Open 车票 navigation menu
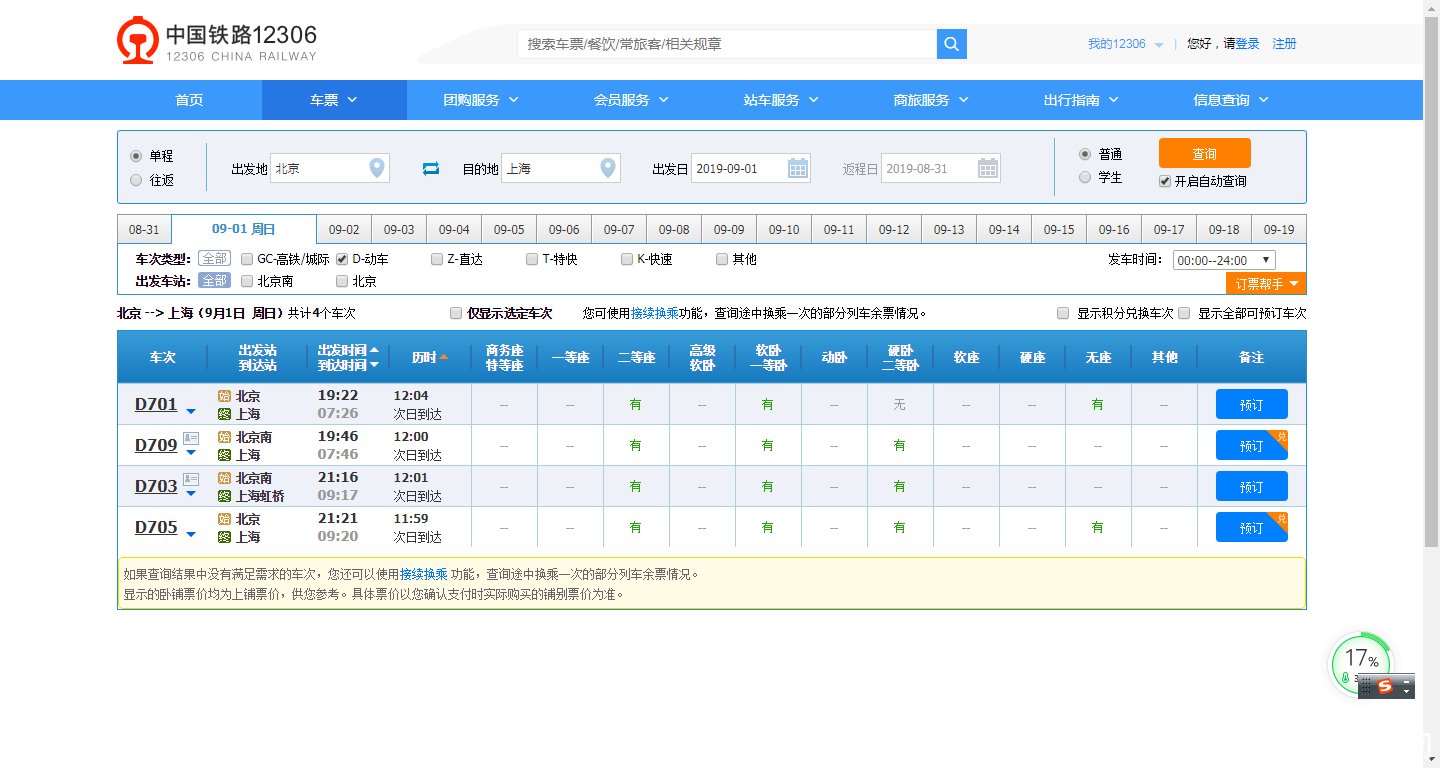Screen dimensions: 1440x768 (x=334, y=100)
